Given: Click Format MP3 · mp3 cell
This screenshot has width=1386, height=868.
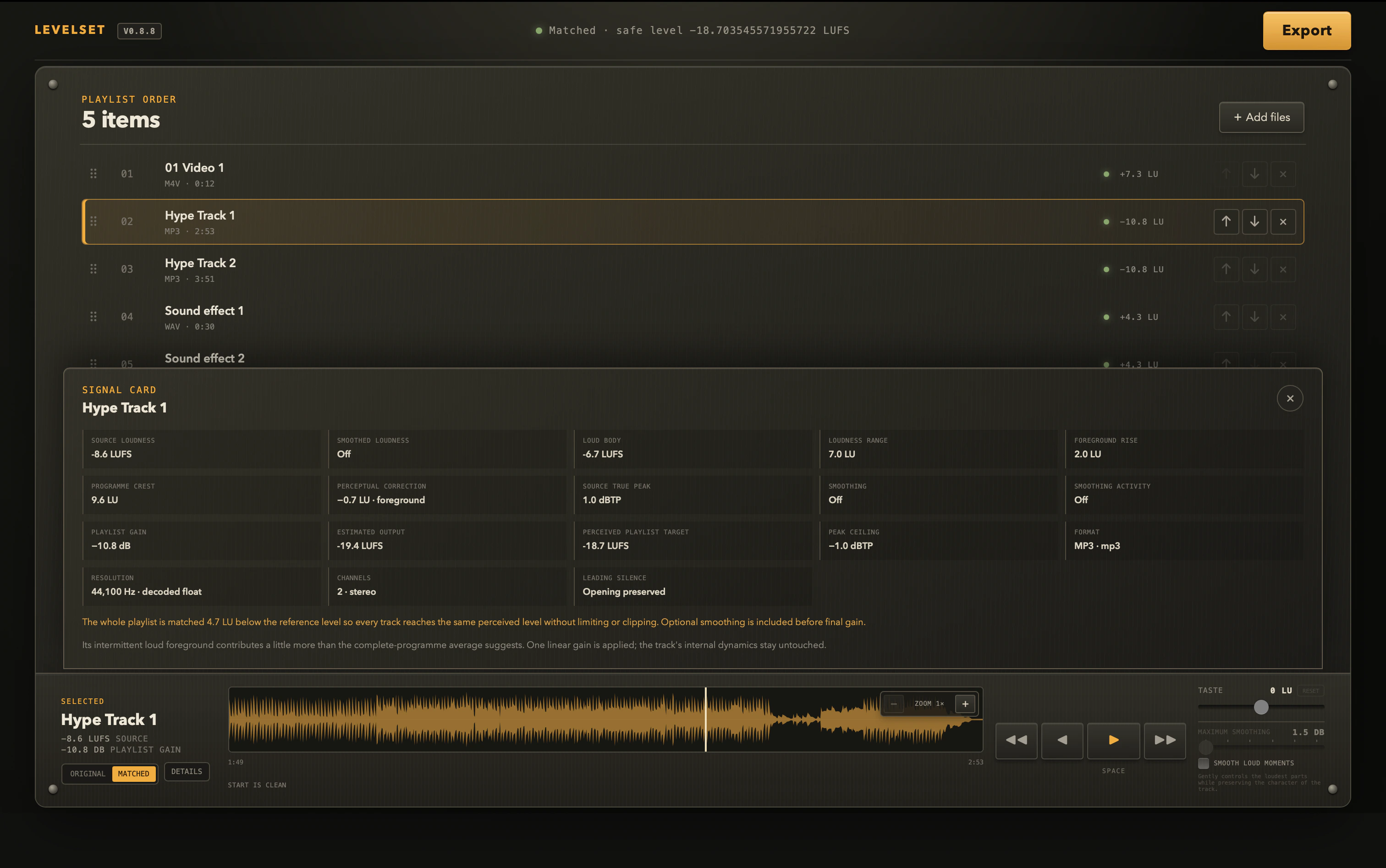Looking at the screenshot, I should point(1184,541).
